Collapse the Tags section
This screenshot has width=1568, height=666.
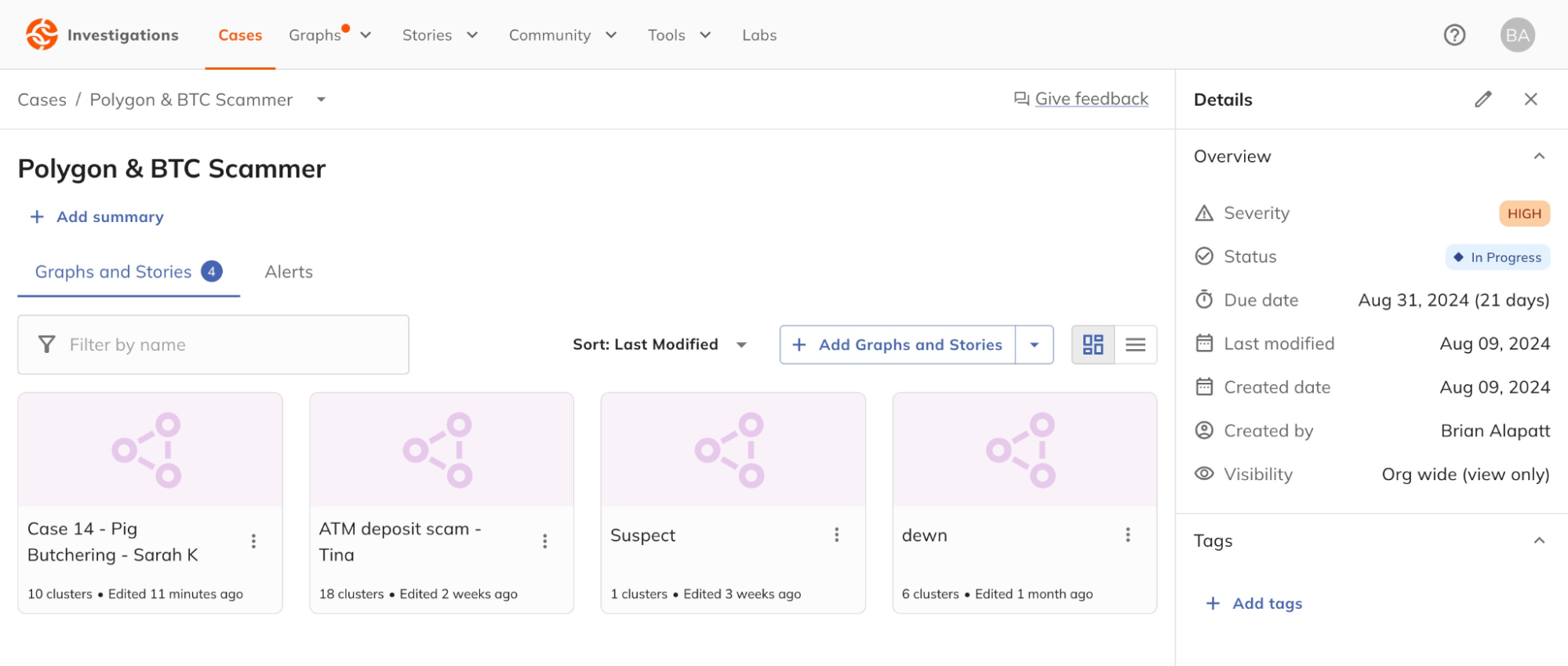point(1539,540)
